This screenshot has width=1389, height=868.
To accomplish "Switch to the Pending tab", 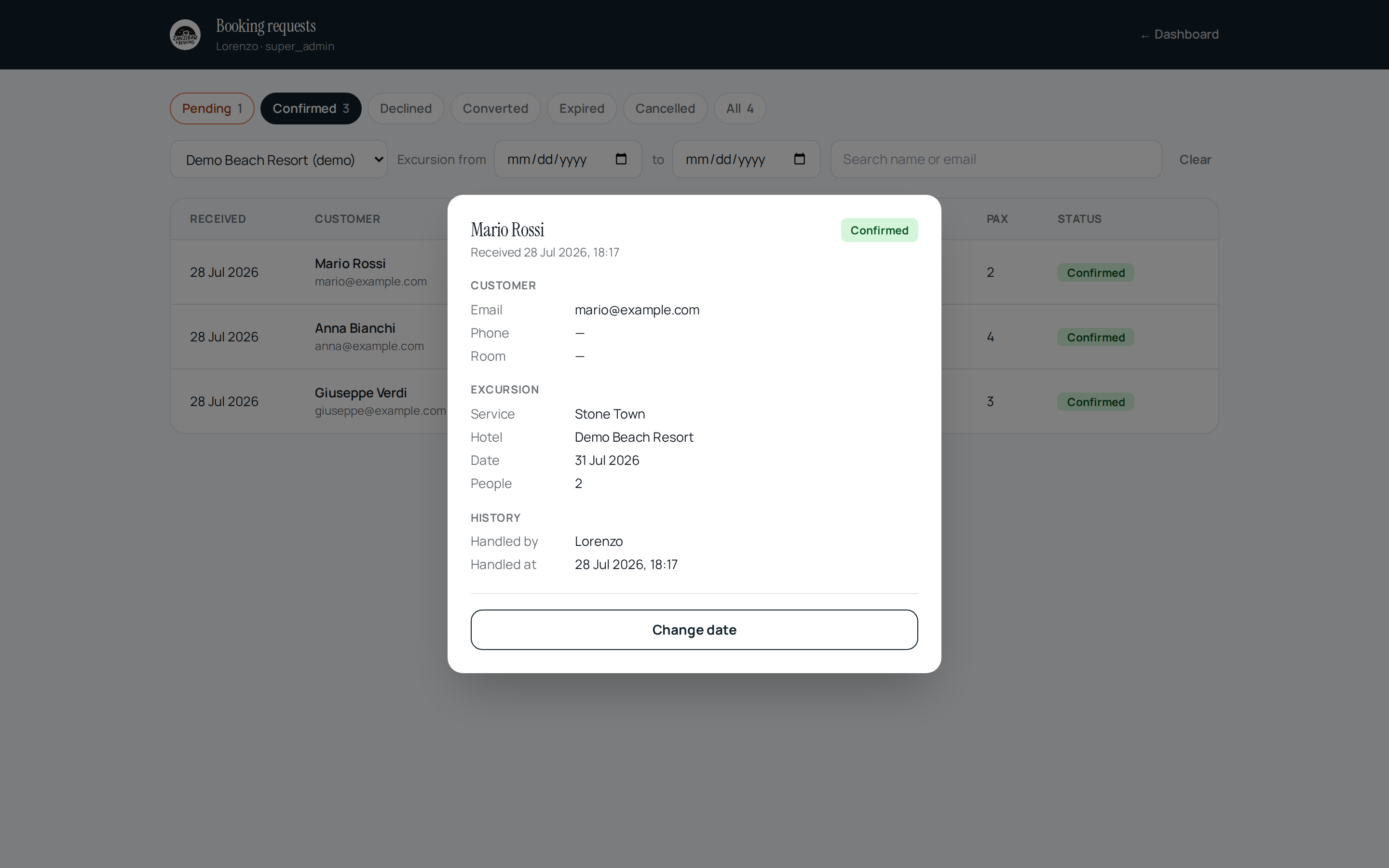I will [x=212, y=108].
